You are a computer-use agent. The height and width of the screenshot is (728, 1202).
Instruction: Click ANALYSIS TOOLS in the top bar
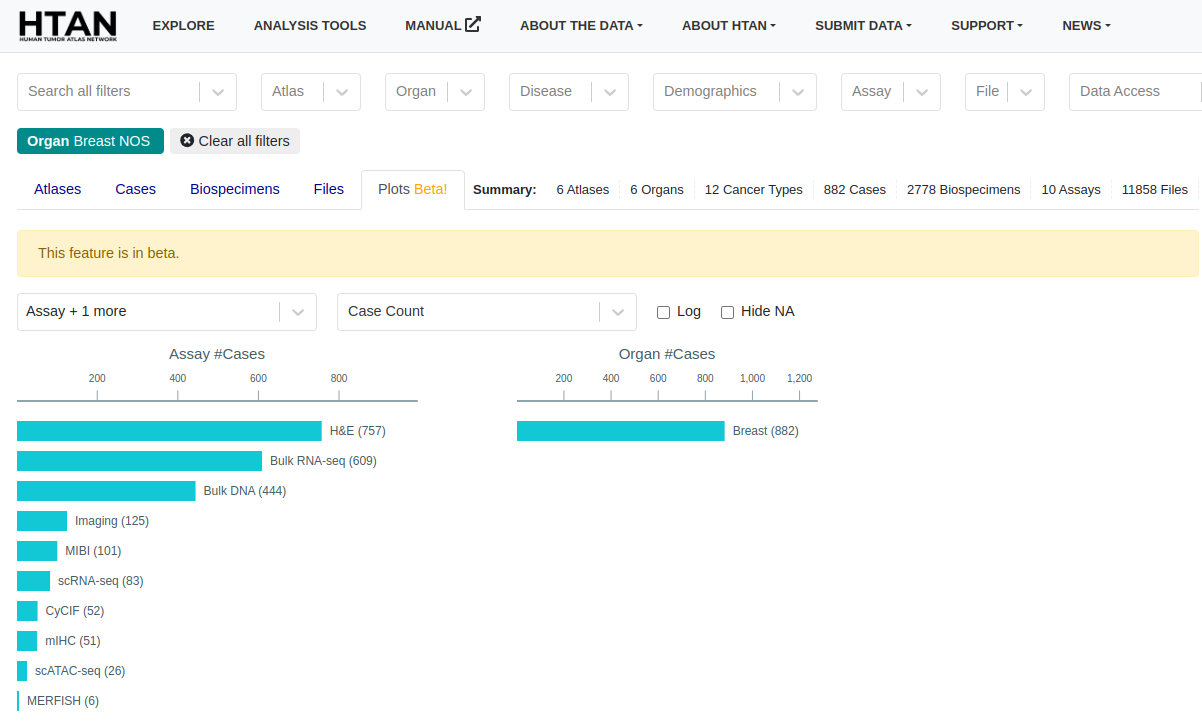[309, 25]
